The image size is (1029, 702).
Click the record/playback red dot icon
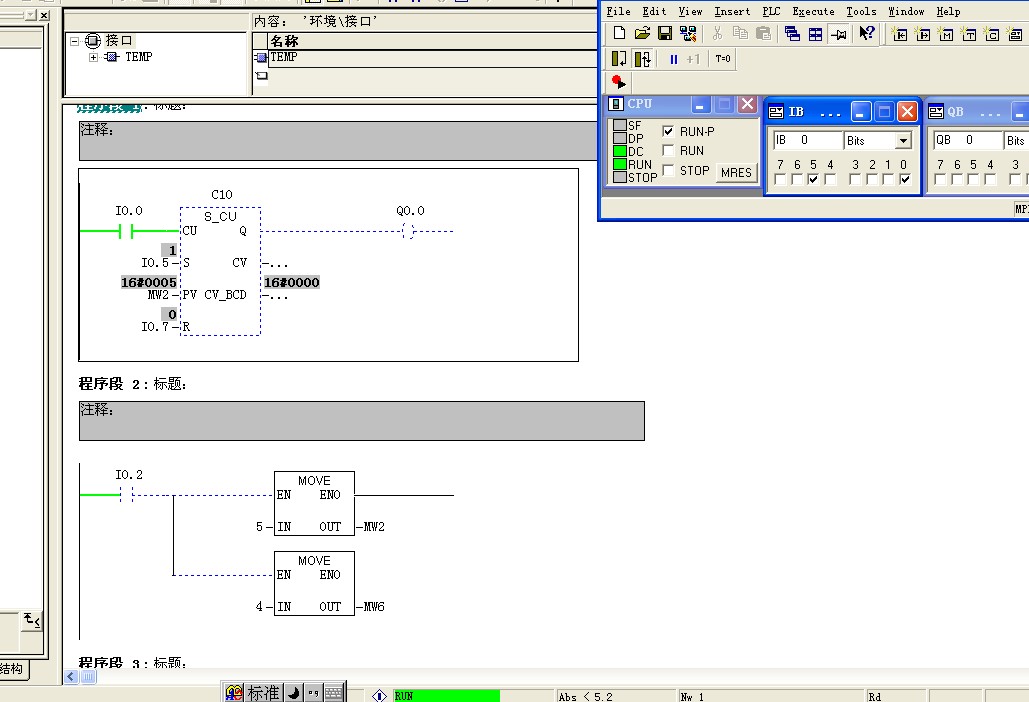click(618, 82)
